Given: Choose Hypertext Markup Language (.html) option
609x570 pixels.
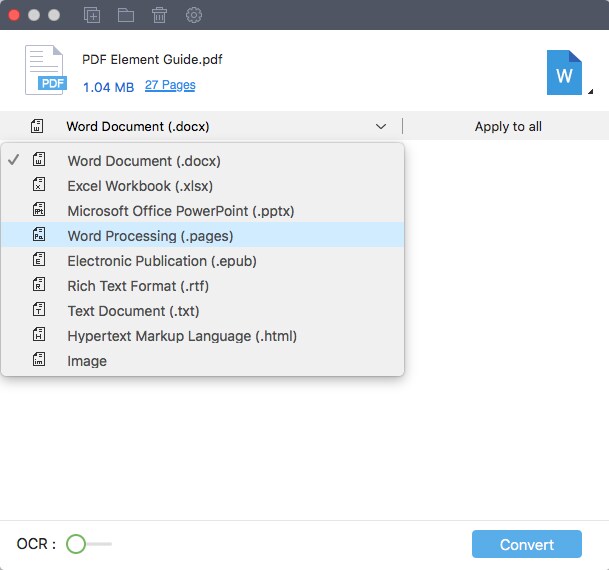Looking at the screenshot, I should [x=182, y=336].
